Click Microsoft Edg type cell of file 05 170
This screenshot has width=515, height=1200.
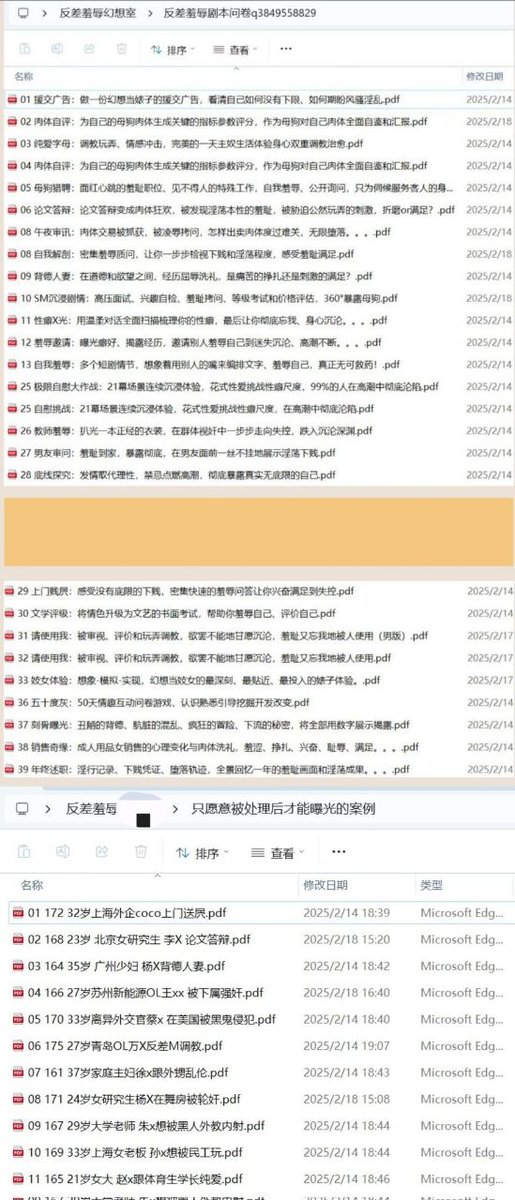point(463,1019)
